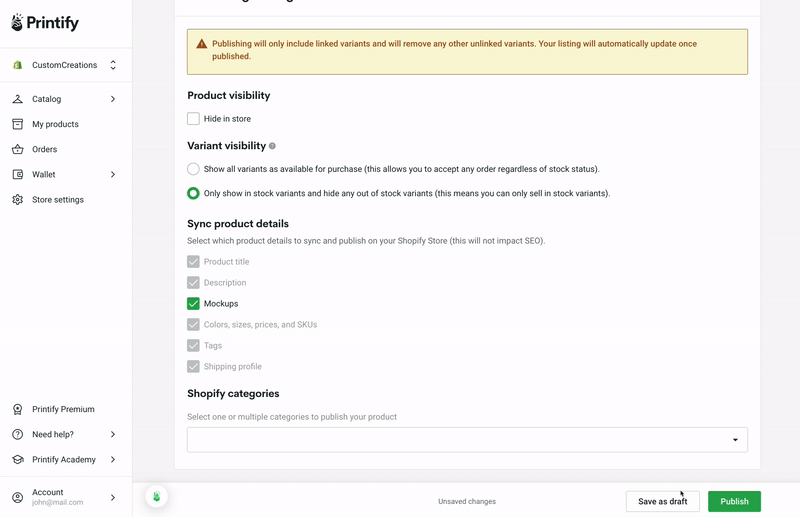Open Store settings gear icon
800x518 pixels.
click(x=17, y=200)
